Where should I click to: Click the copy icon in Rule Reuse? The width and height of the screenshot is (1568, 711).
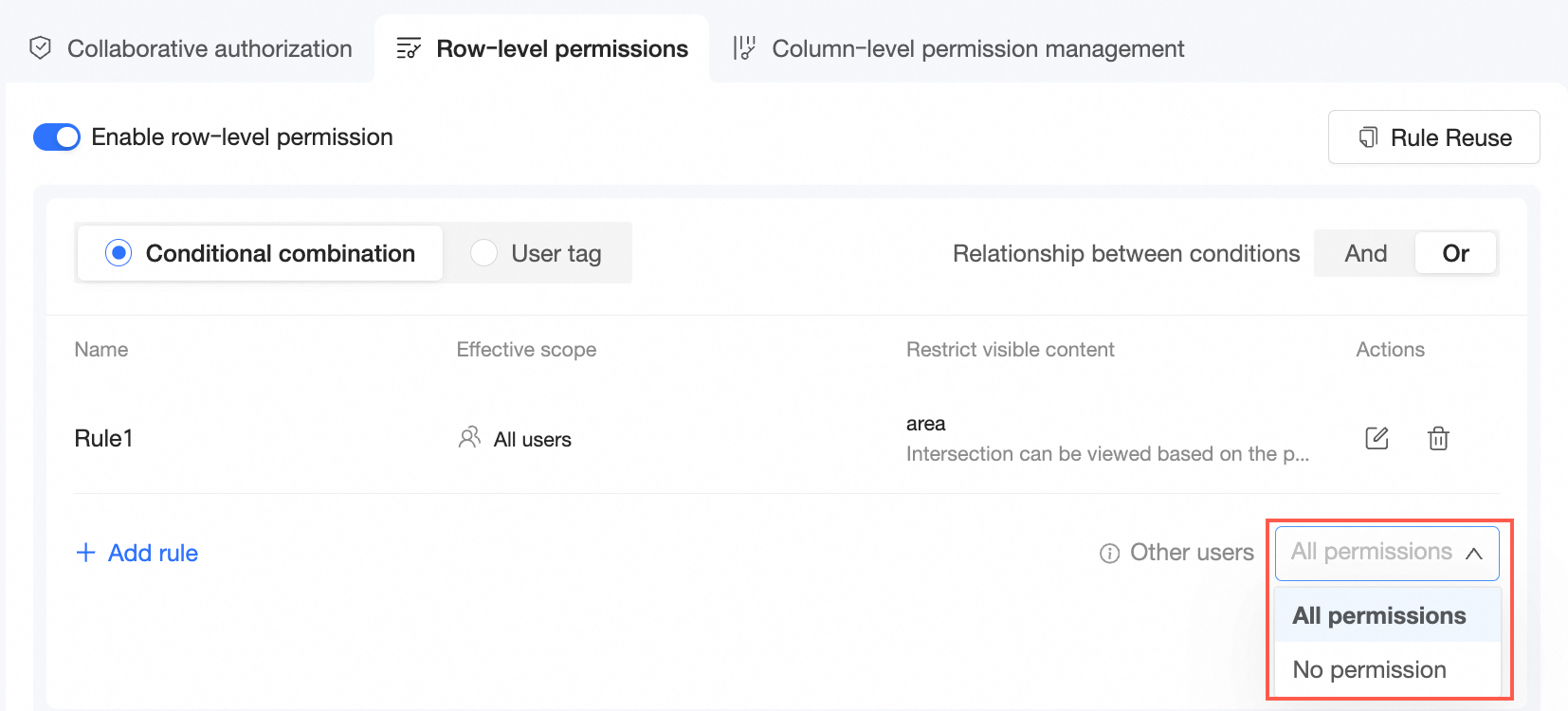pyautogui.click(x=1368, y=137)
